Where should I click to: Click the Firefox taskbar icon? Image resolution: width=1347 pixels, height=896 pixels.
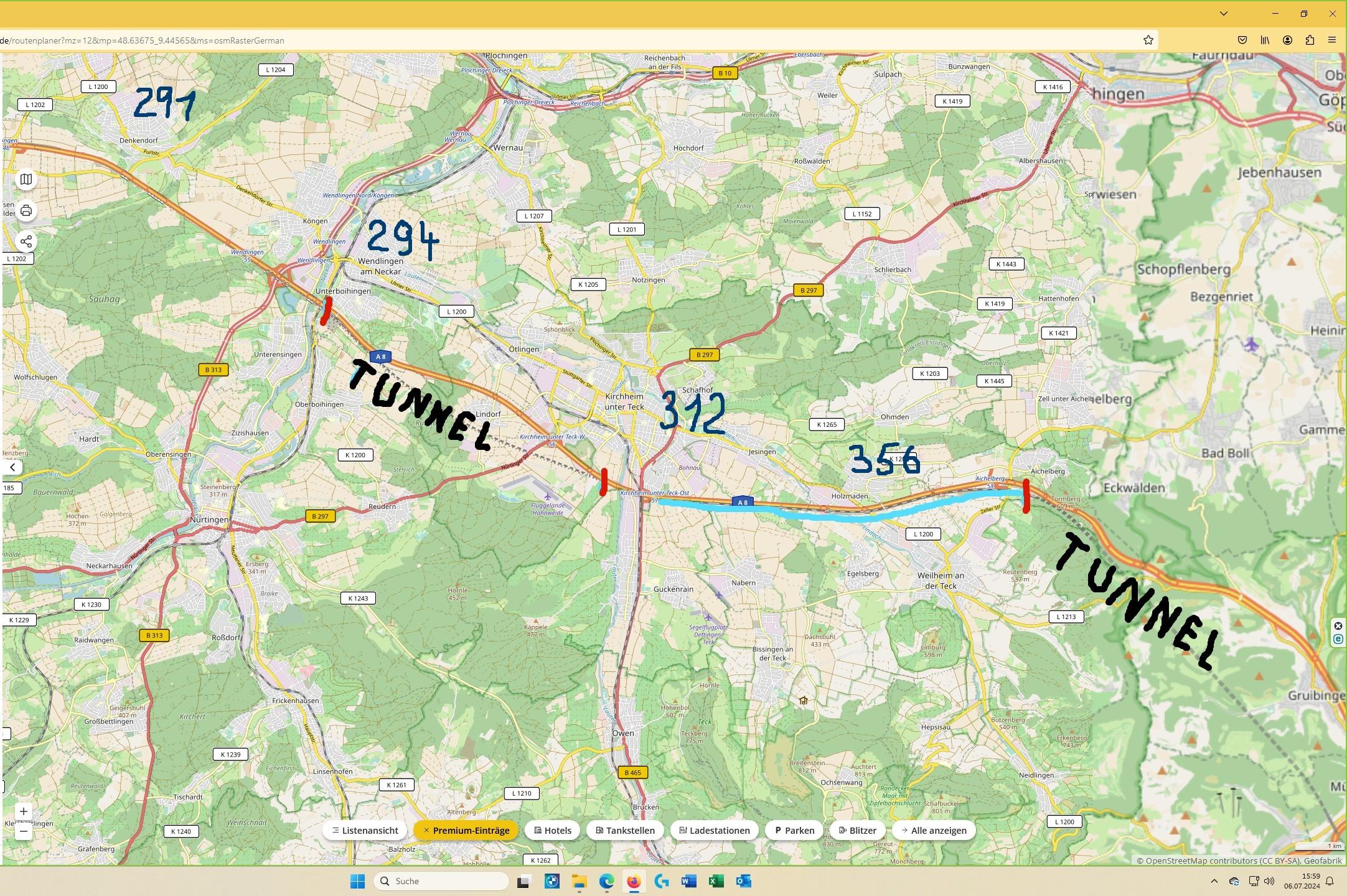pos(634,881)
